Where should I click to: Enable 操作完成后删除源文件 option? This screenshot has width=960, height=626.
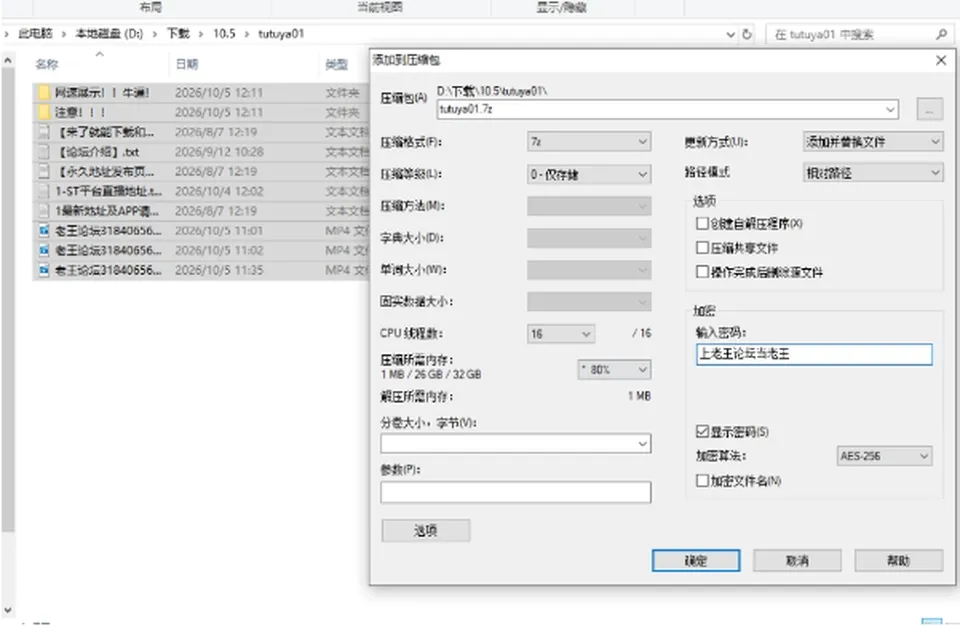[702, 271]
